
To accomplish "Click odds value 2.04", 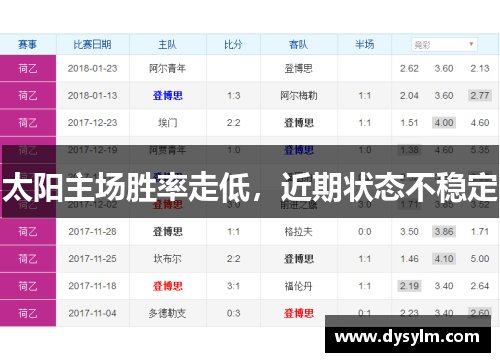I will pyautogui.click(x=409, y=96).
